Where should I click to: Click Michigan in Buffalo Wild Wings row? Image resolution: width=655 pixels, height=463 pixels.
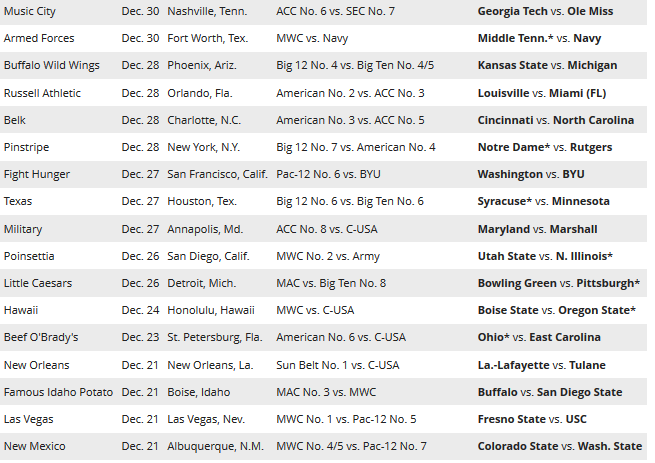pos(592,65)
